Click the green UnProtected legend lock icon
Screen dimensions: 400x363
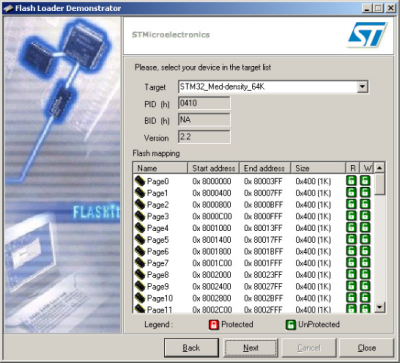[291, 324]
